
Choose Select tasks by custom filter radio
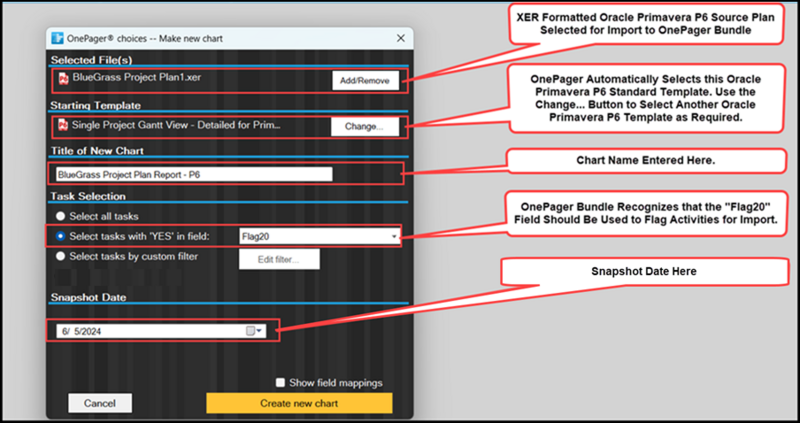click(x=61, y=256)
